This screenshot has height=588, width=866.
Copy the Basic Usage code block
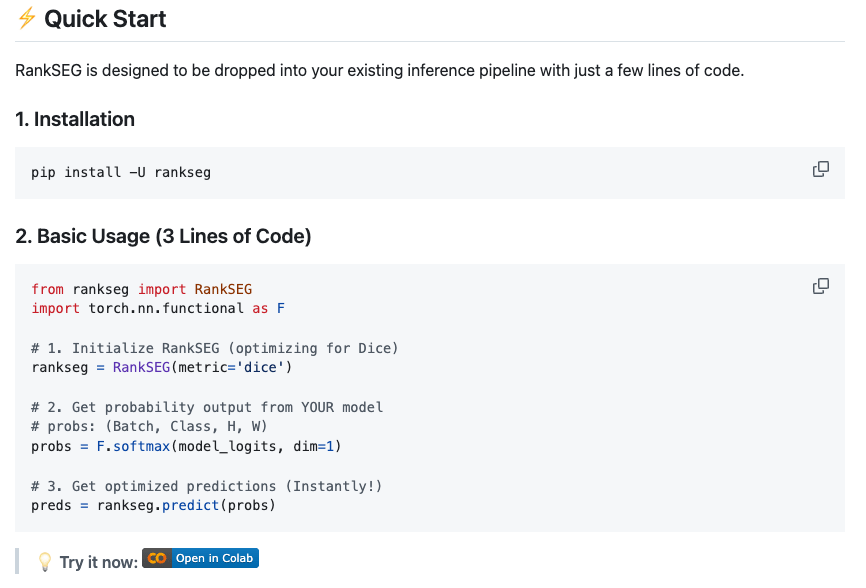click(x=821, y=286)
